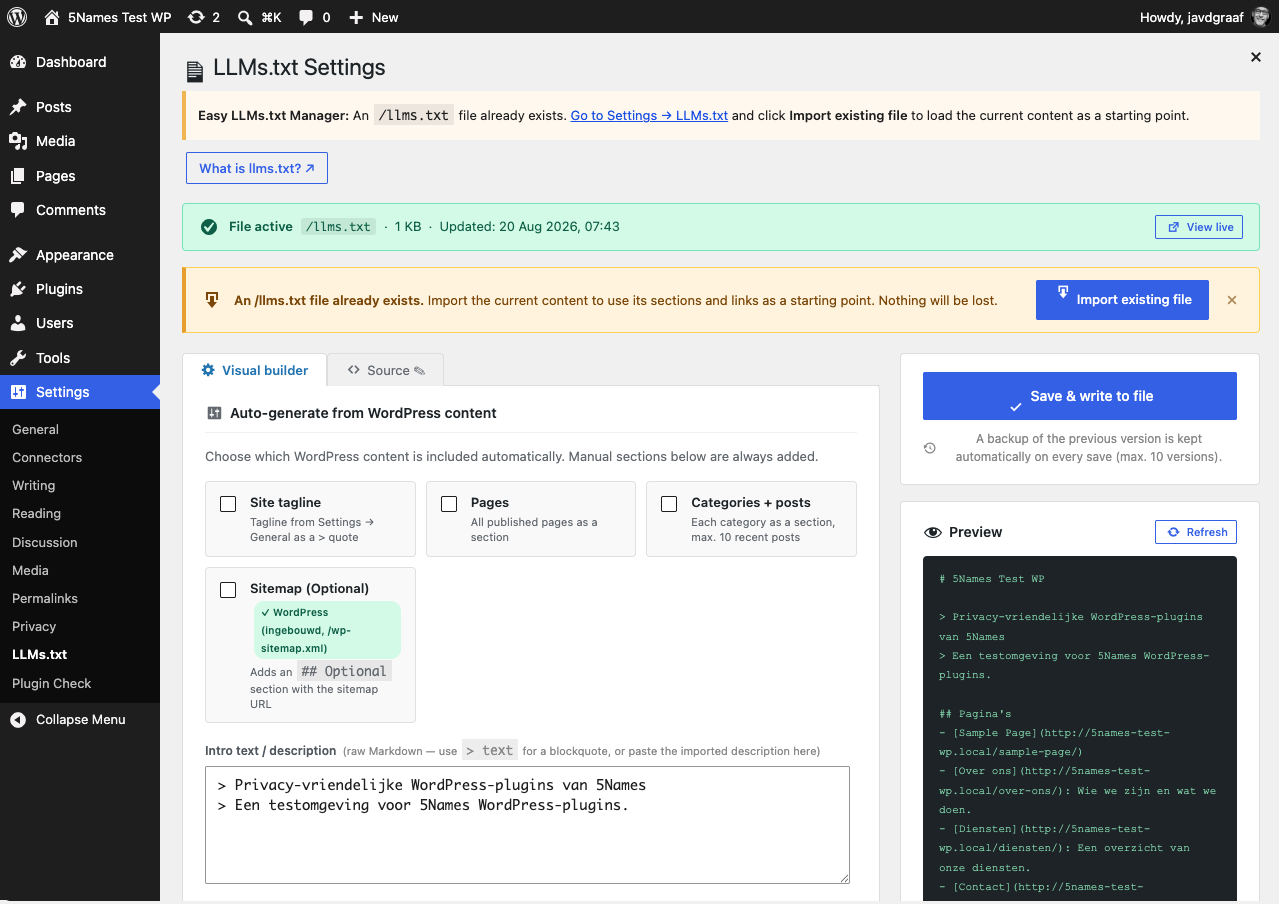Image resolution: width=1279 pixels, height=904 pixels.
Task: Click the Settings sliders icon
Action: pos(18,392)
